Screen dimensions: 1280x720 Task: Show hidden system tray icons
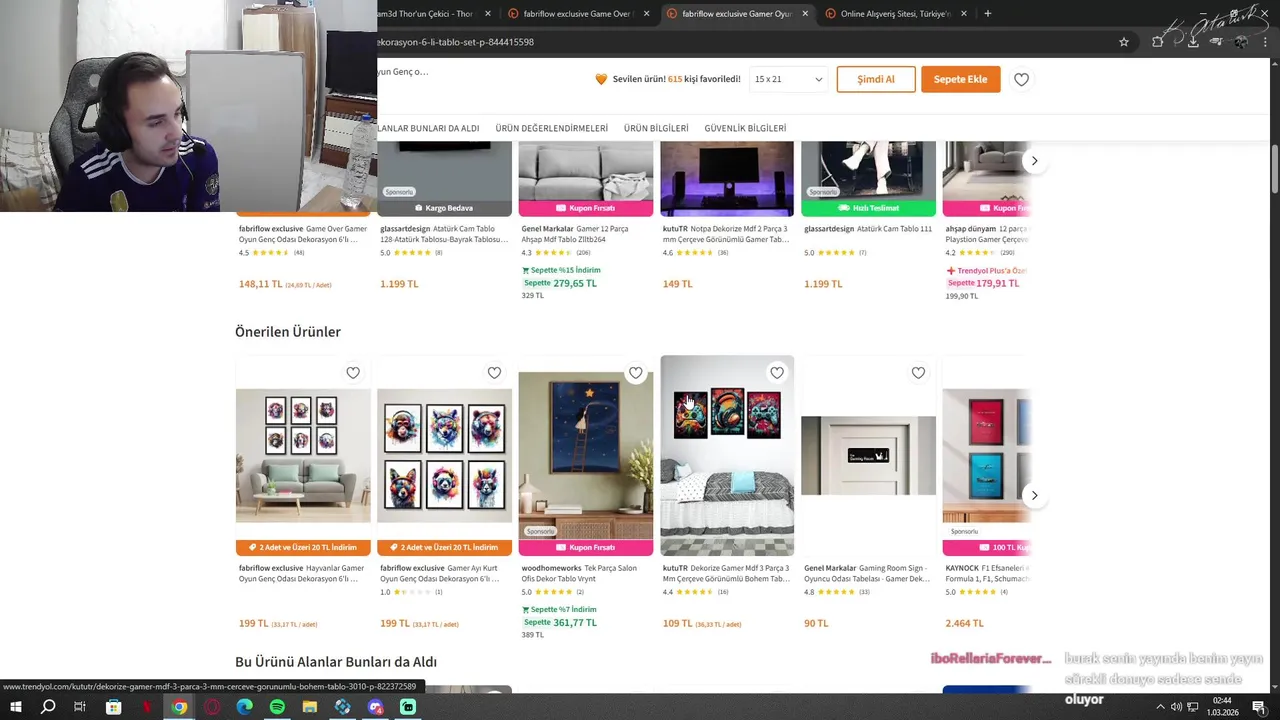point(1160,707)
